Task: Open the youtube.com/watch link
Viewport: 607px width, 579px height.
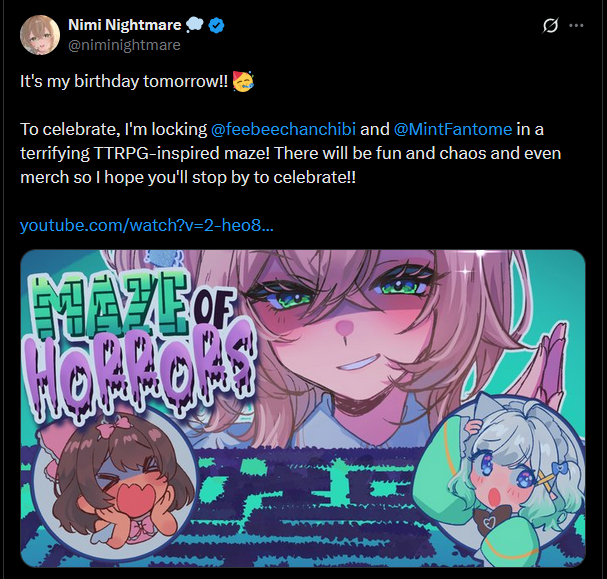Action: coord(147,225)
